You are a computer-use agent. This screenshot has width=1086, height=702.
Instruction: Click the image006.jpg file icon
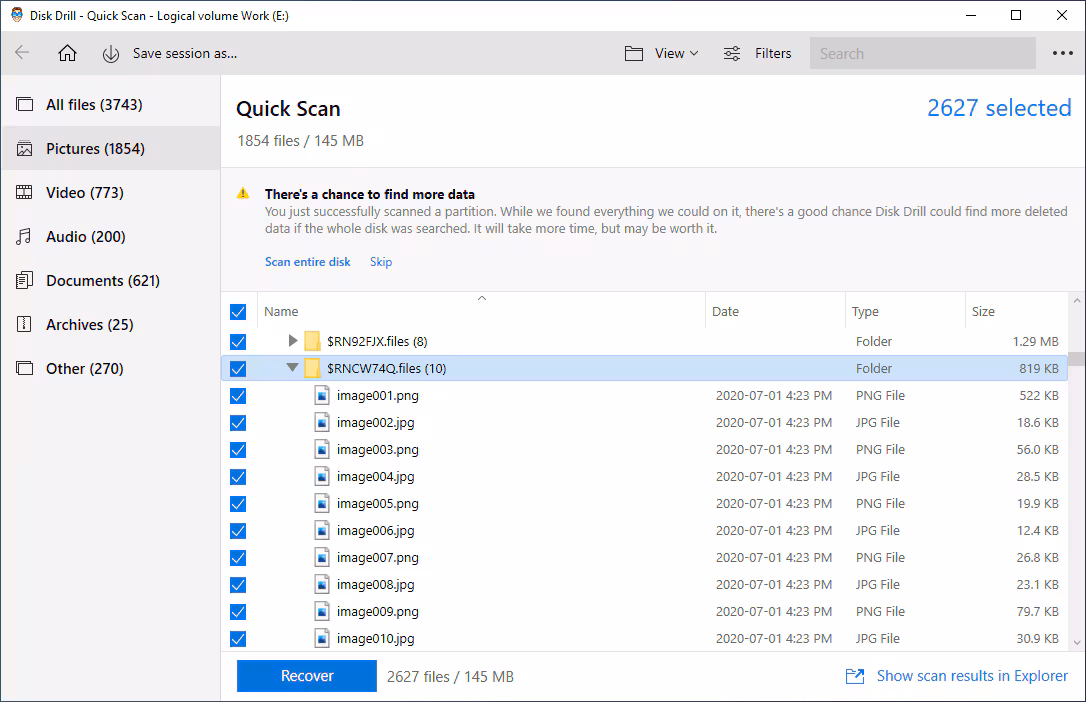pyautogui.click(x=322, y=530)
